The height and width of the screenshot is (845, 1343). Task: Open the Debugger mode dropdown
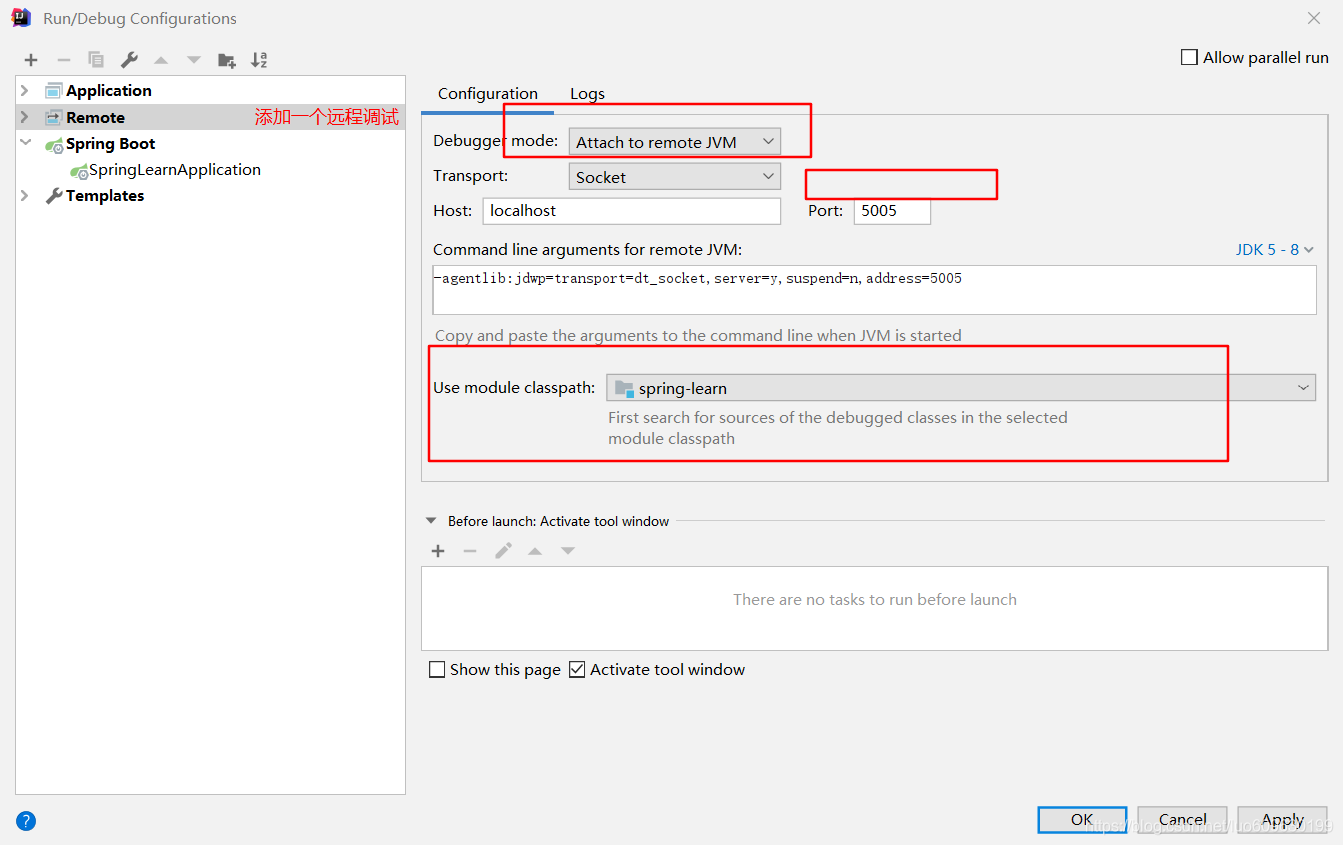[675, 142]
